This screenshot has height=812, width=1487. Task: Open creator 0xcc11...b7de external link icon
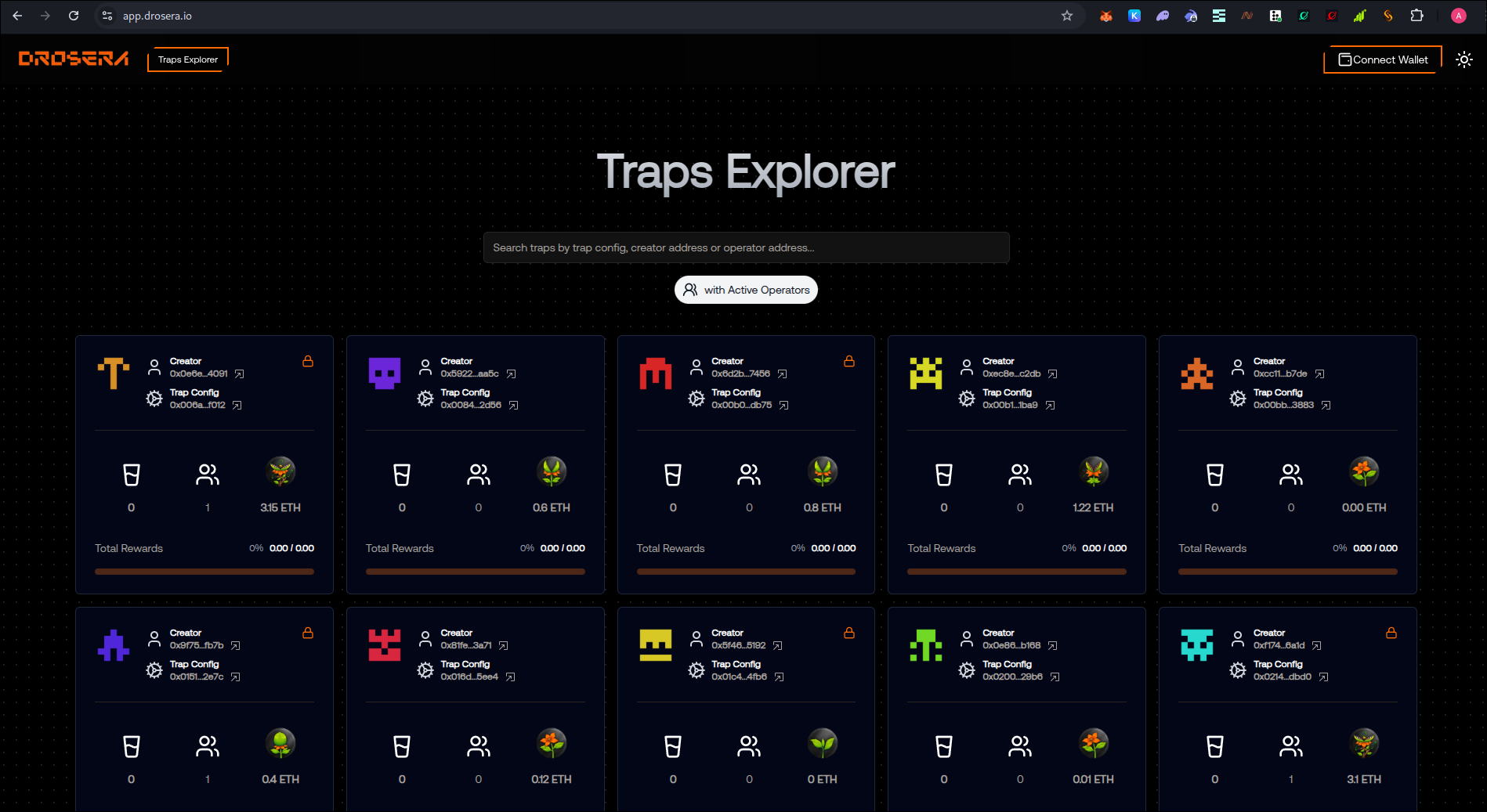coord(1319,374)
